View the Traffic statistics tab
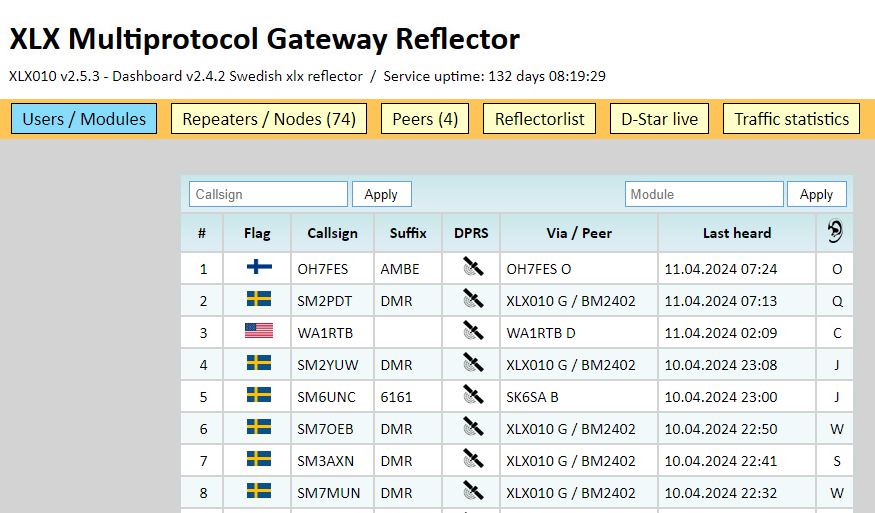Screen dimensions: 875x513 coord(791,119)
